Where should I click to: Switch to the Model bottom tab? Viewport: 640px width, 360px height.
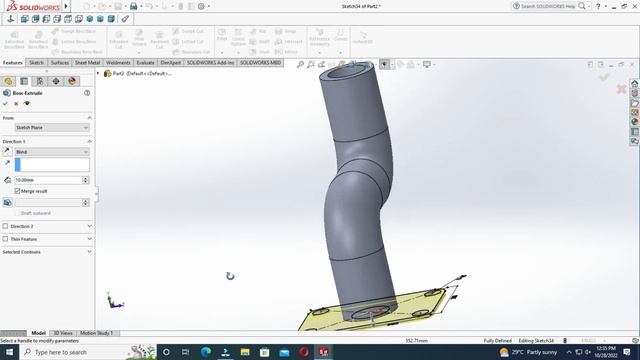point(38,333)
